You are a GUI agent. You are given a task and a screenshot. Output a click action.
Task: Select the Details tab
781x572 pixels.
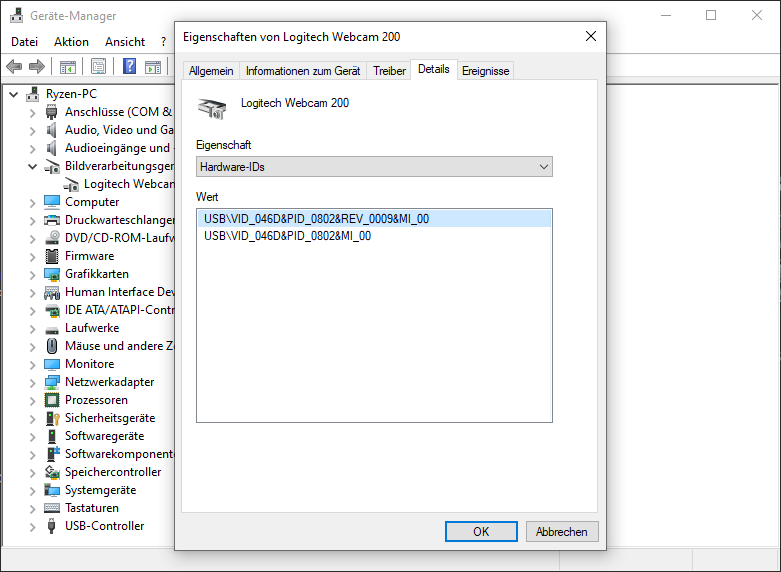click(433, 69)
